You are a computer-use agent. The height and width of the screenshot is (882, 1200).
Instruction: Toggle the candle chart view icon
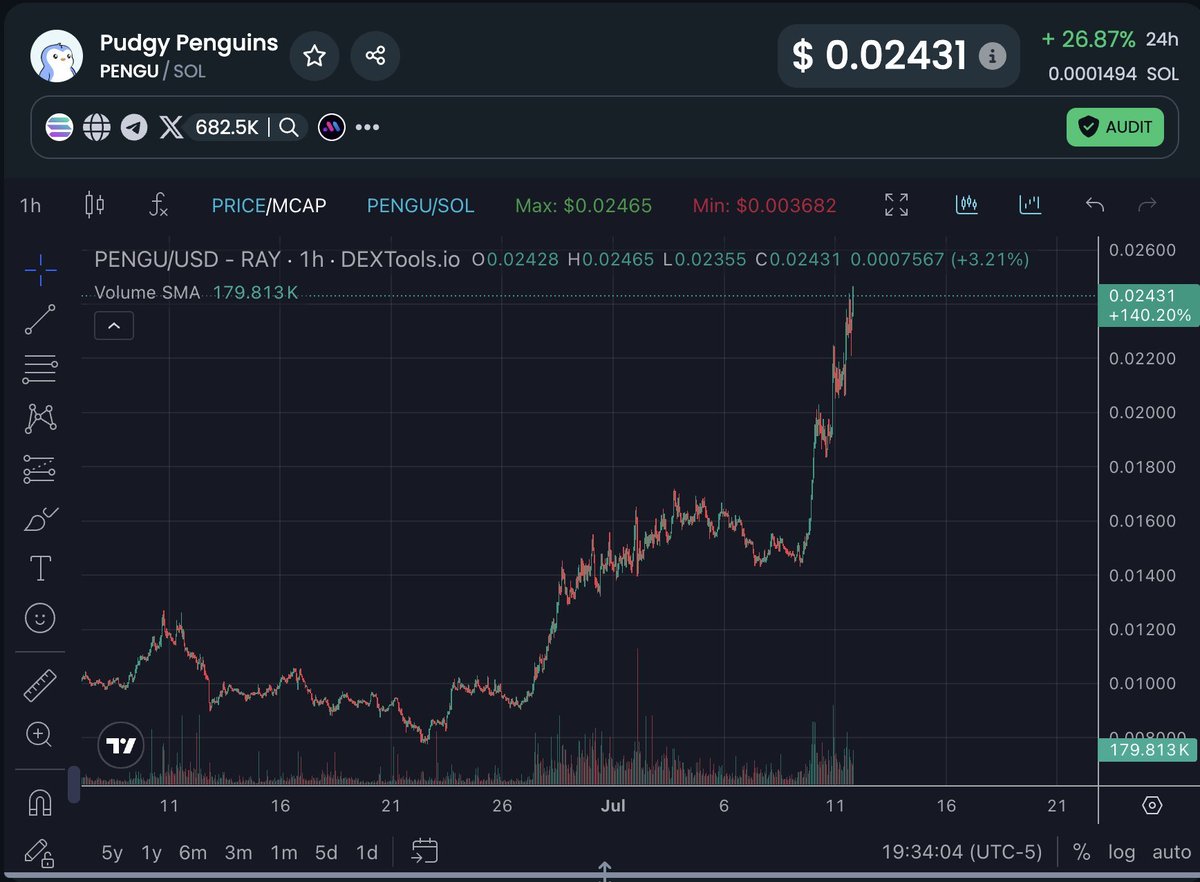966,205
